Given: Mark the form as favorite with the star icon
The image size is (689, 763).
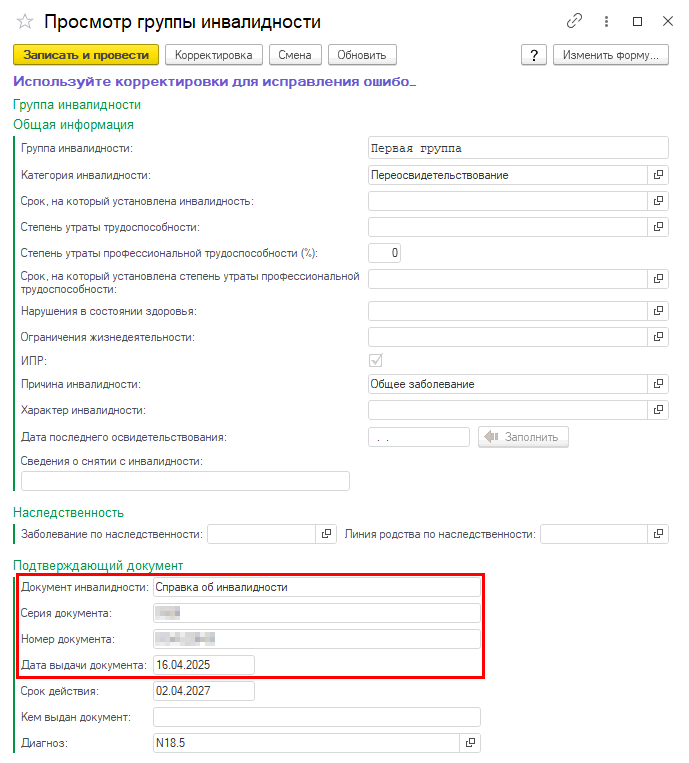Looking at the screenshot, I should 25,22.
